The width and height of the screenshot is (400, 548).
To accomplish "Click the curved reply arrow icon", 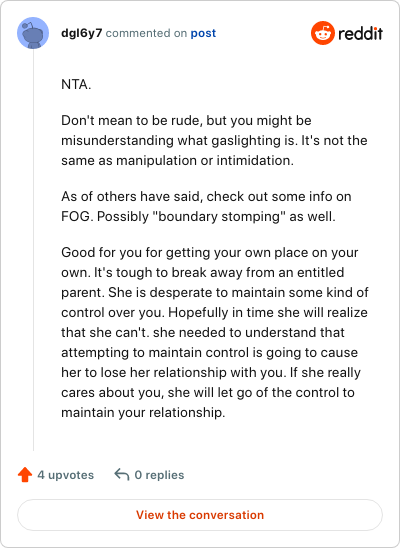I will 122,475.
